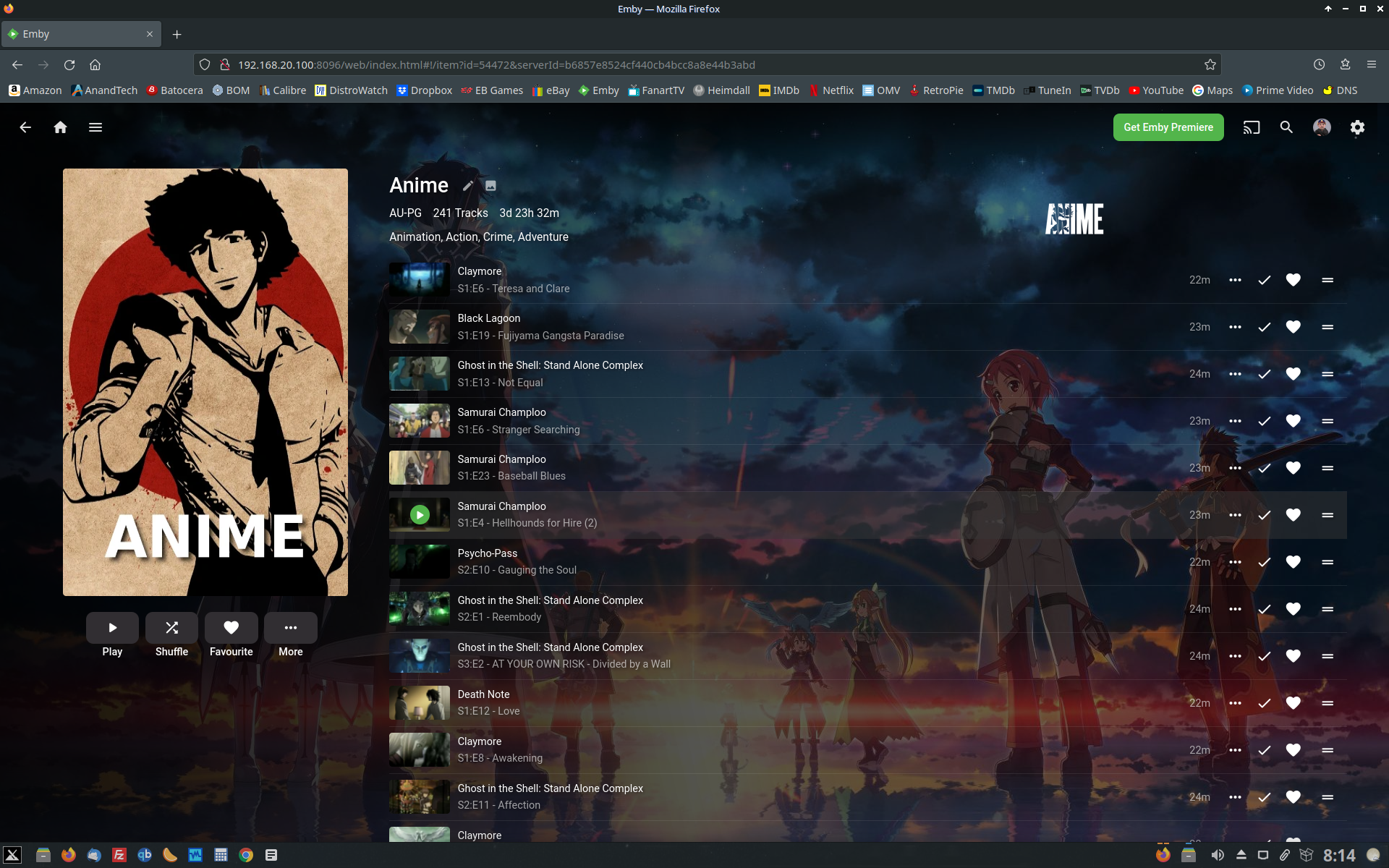Toggle played mark for Divided by a Wall
The height and width of the screenshot is (868, 1389).
1264,656
